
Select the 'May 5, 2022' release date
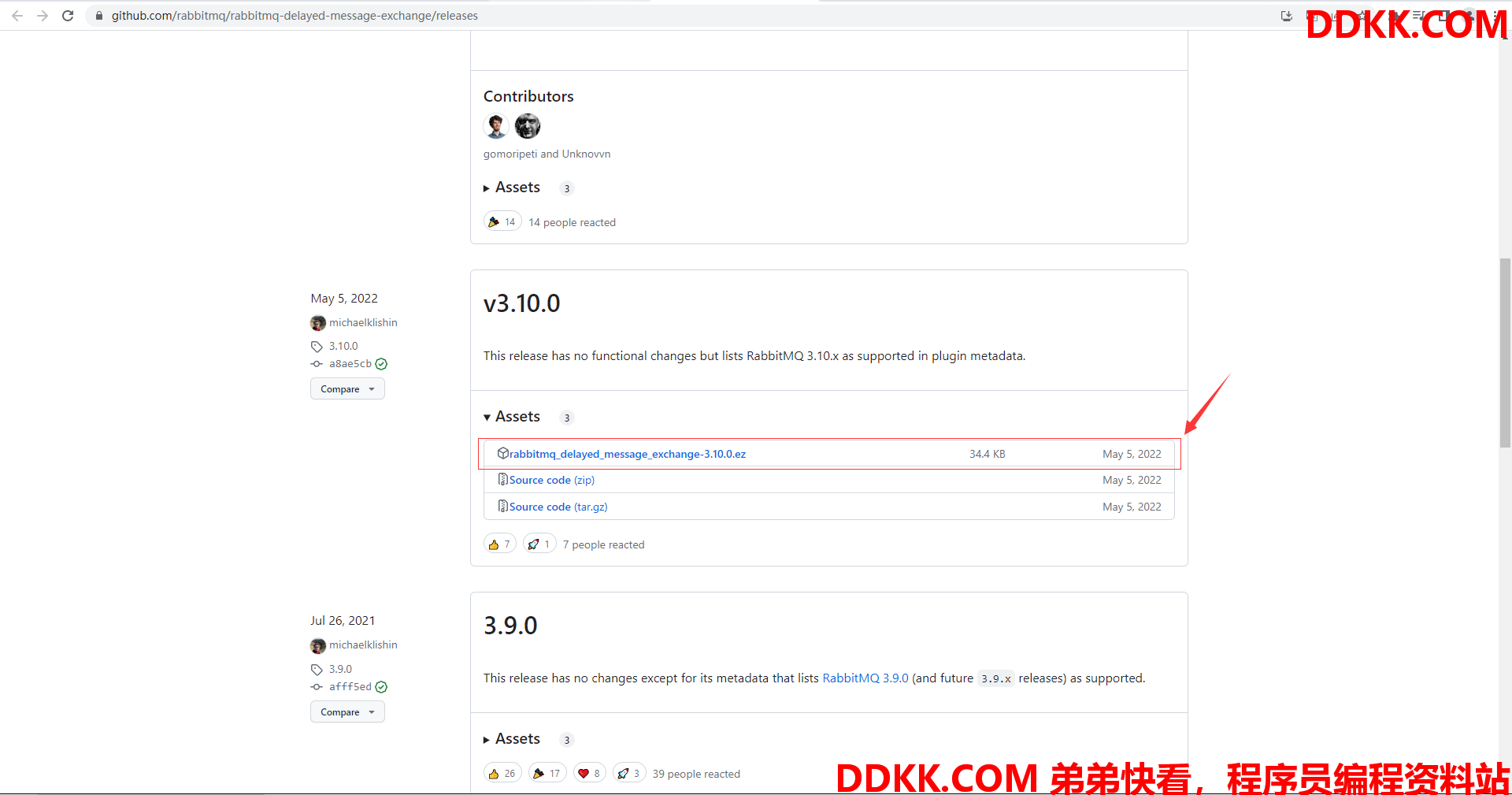[x=344, y=299]
